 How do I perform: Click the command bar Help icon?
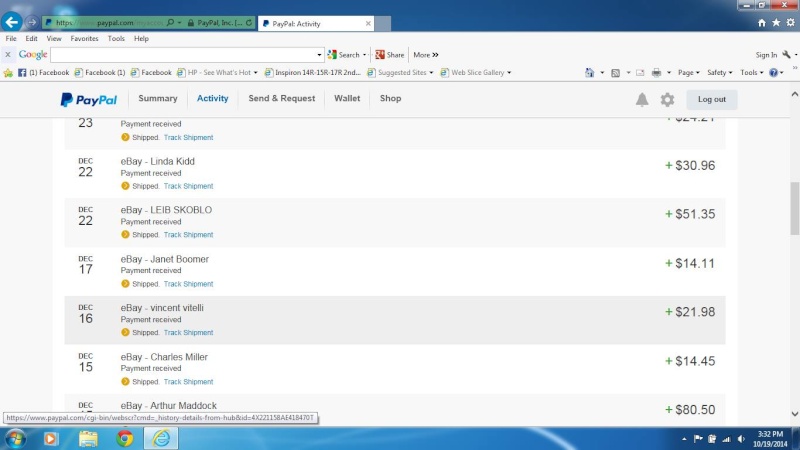773,72
